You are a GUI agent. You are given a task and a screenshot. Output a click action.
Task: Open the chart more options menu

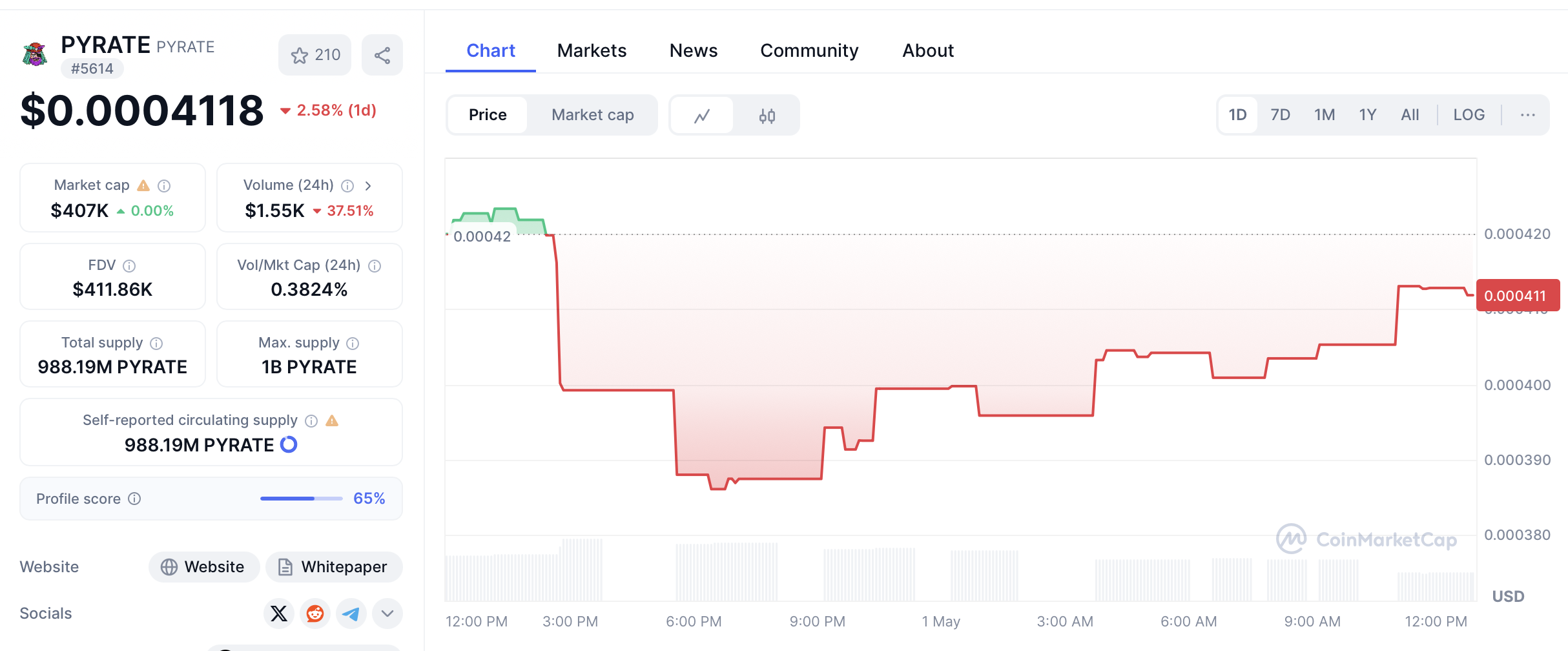pyautogui.click(x=1527, y=115)
